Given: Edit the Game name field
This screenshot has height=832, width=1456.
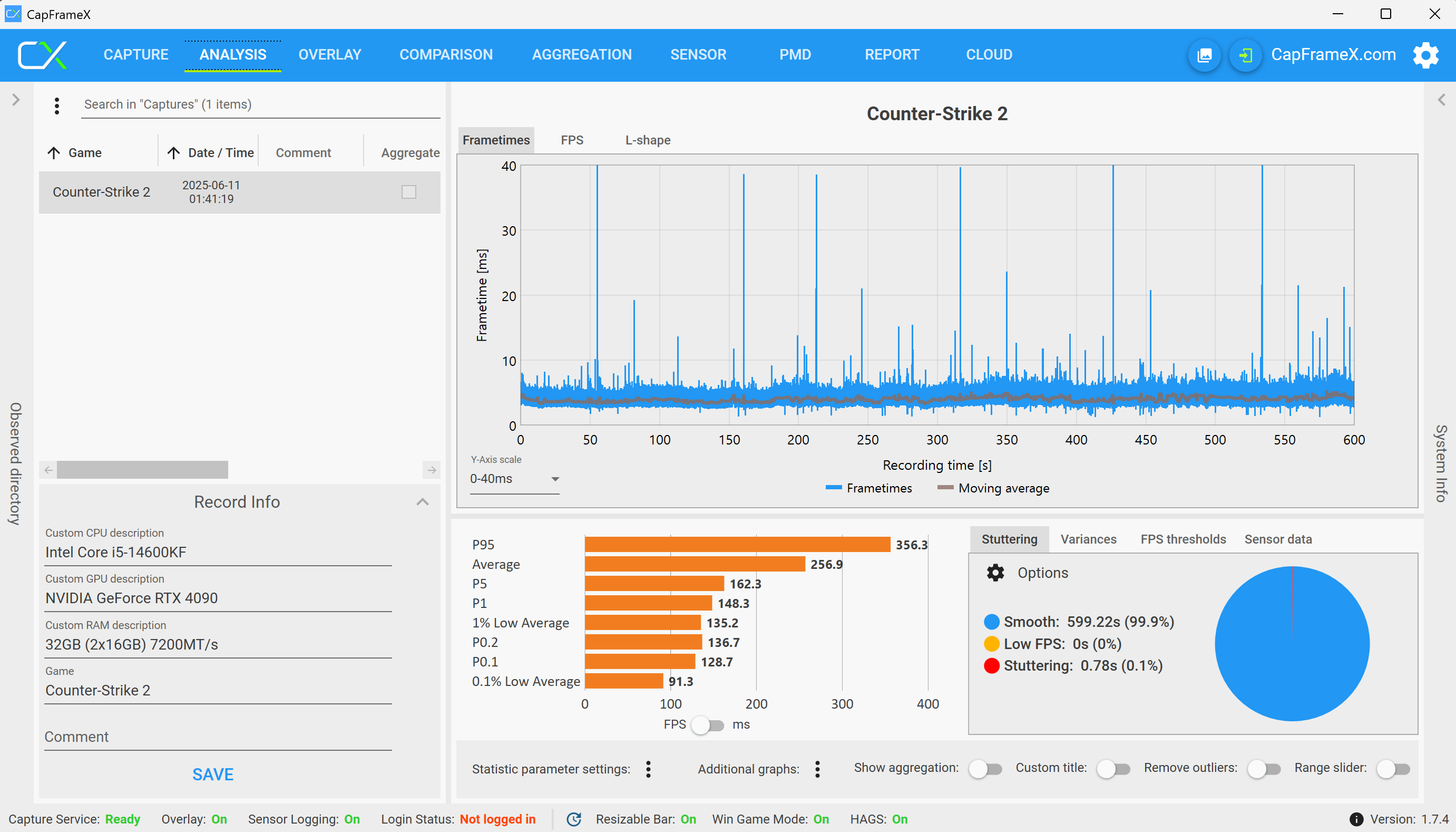Looking at the screenshot, I should (x=218, y=690).
